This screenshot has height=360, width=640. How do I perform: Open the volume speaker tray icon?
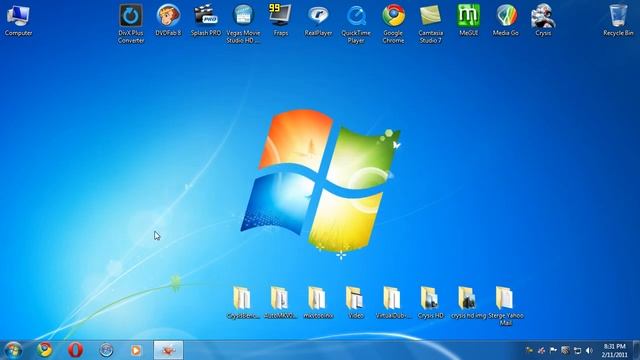coord(589,350)
